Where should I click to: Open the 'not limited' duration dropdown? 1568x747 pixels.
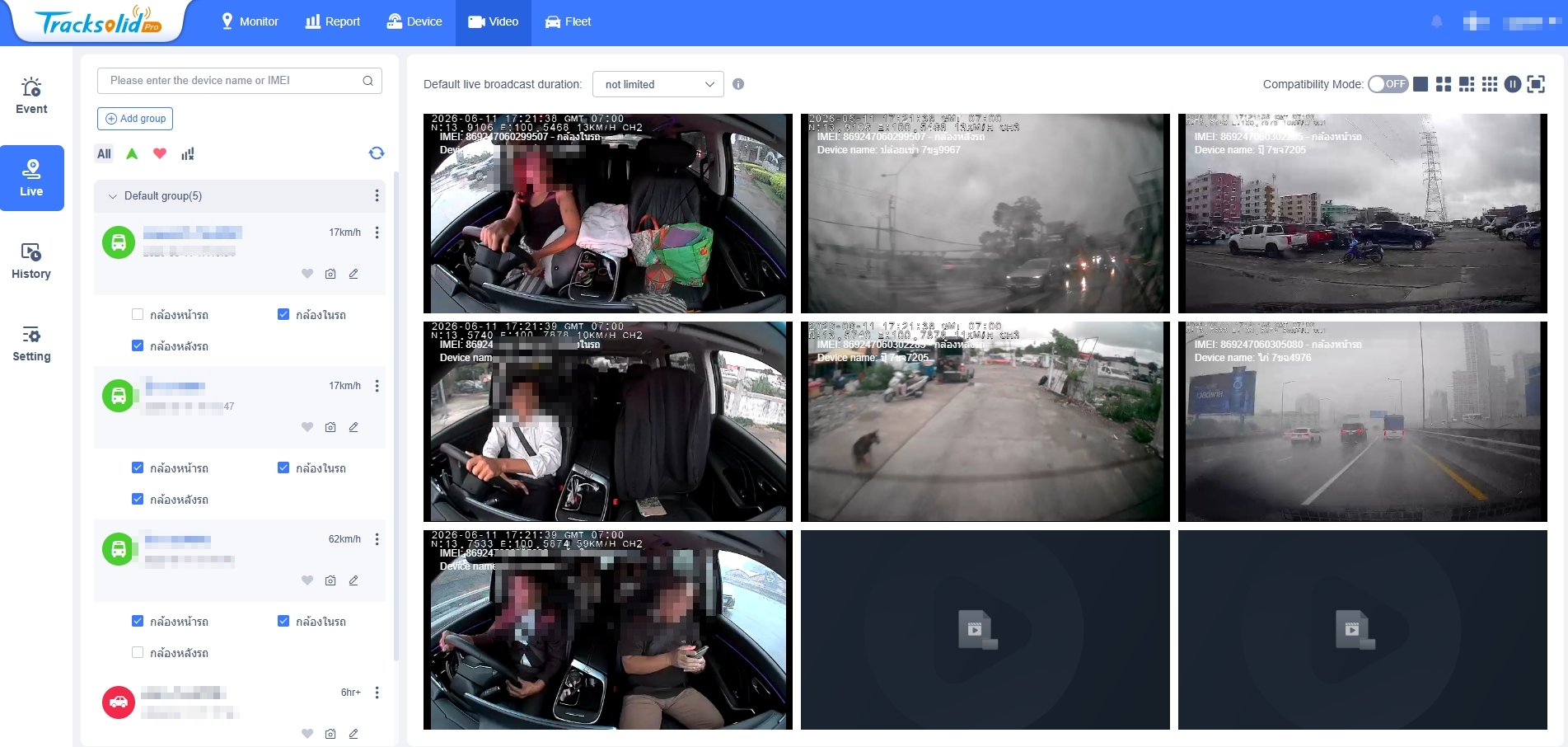(x=658, y=84)
